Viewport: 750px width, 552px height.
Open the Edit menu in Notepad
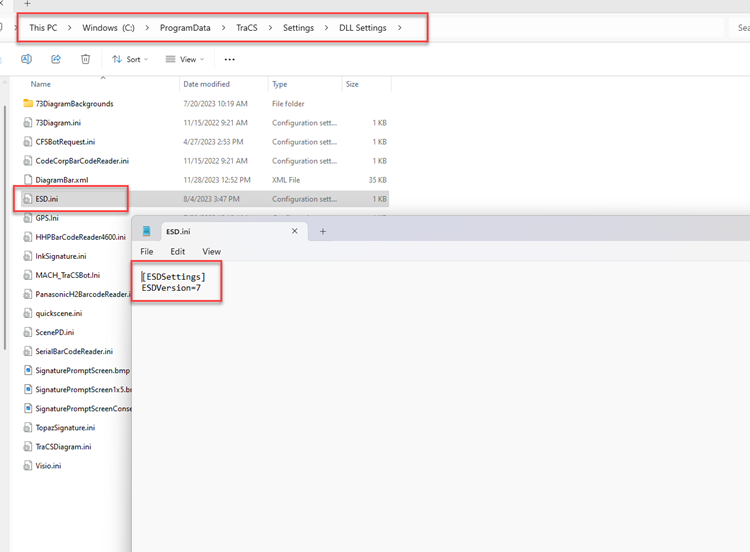[177, 252]
